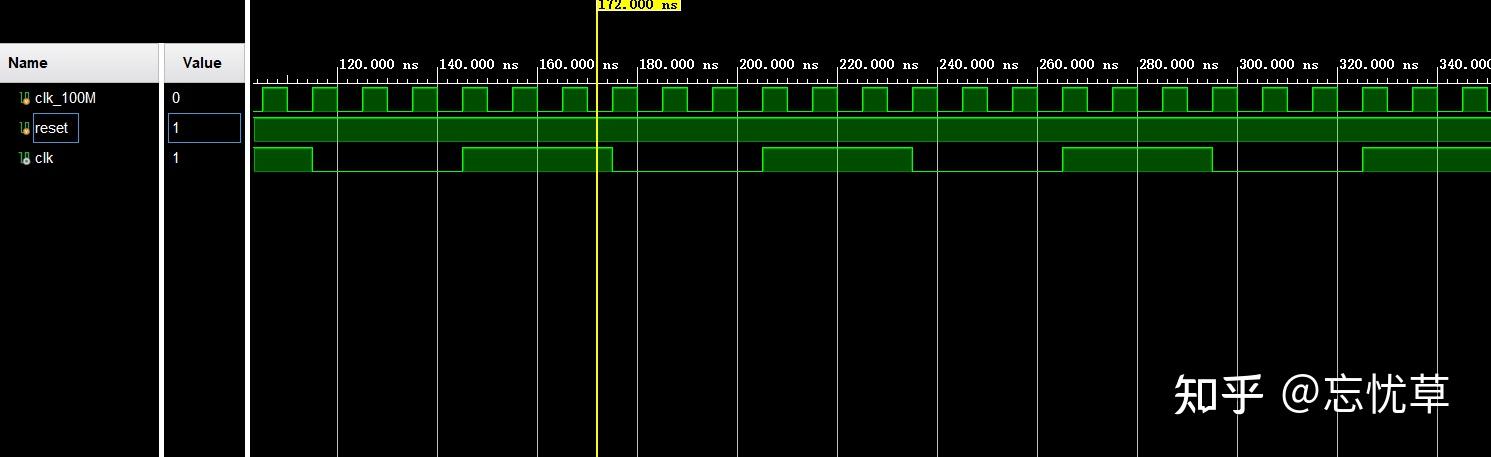The image size is (1491, 457).
Task: Click the clk_100M signal icon
Action: point(25,98)
